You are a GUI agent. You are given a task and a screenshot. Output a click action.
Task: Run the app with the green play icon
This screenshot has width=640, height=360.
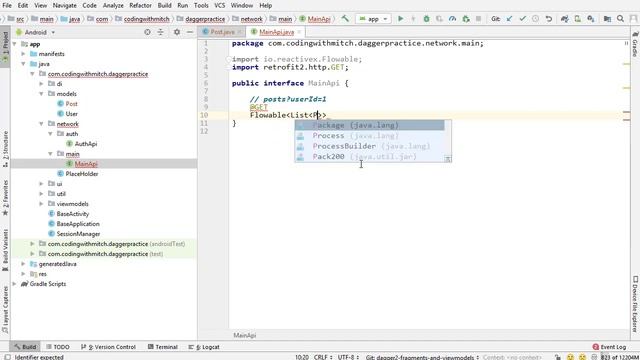pyautogui.click(x=400, y=19)
